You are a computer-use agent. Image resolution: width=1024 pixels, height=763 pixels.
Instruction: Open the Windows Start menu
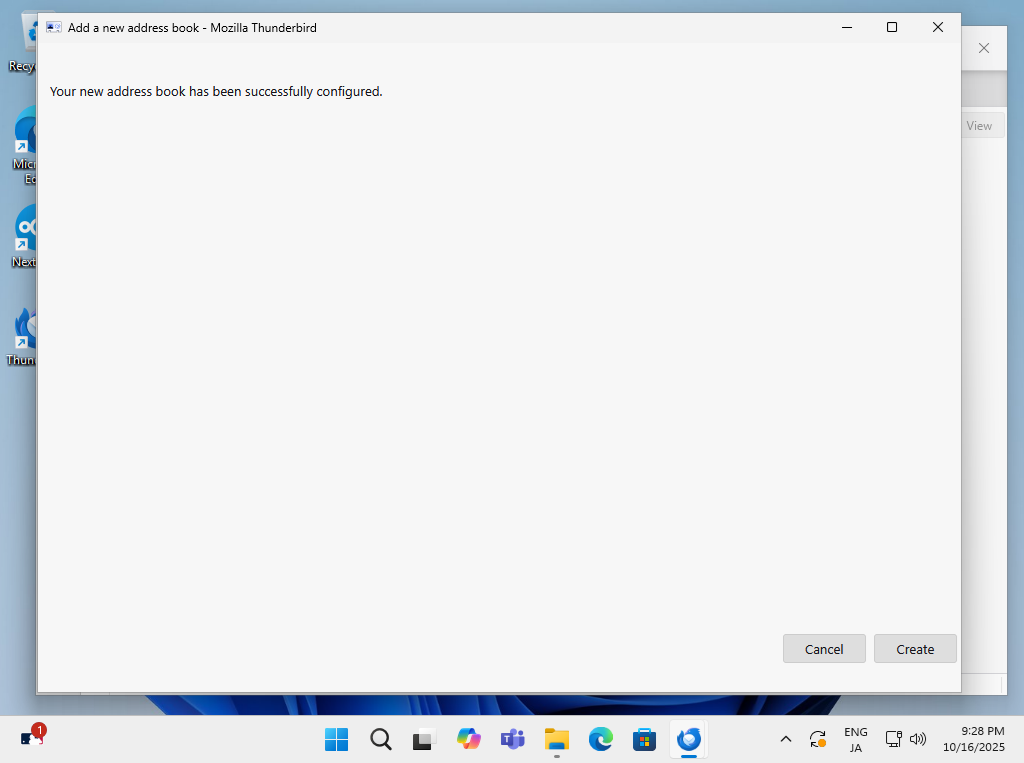pyautogui.click(x=337, y=739)
